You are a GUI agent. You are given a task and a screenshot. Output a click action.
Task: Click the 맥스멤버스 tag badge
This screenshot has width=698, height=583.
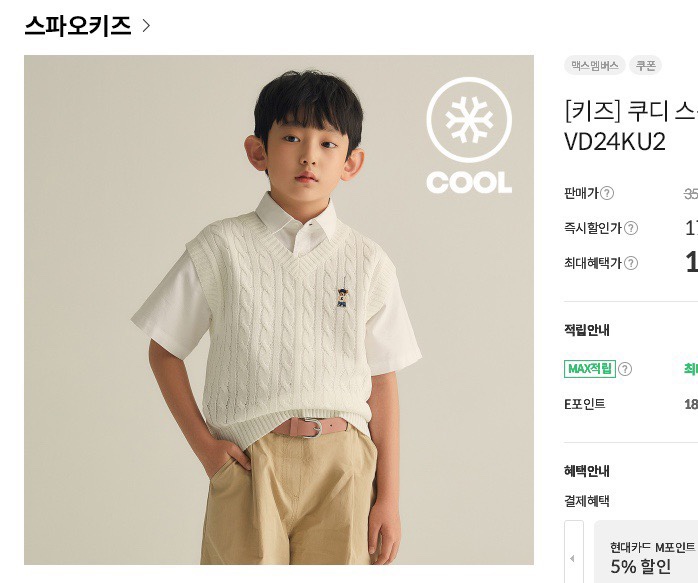[595, 66]
